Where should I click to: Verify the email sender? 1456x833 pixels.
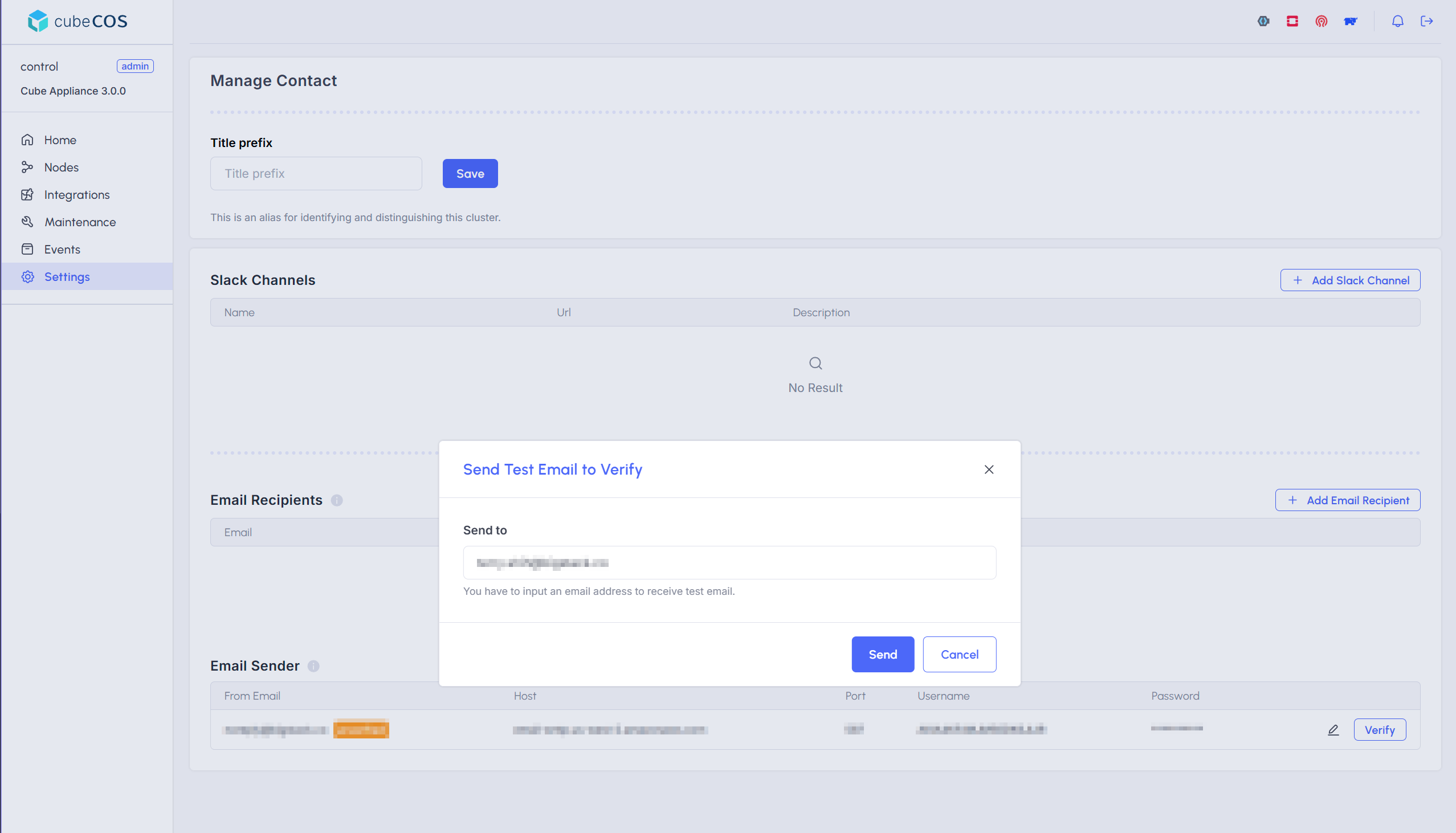[1379, 730]
